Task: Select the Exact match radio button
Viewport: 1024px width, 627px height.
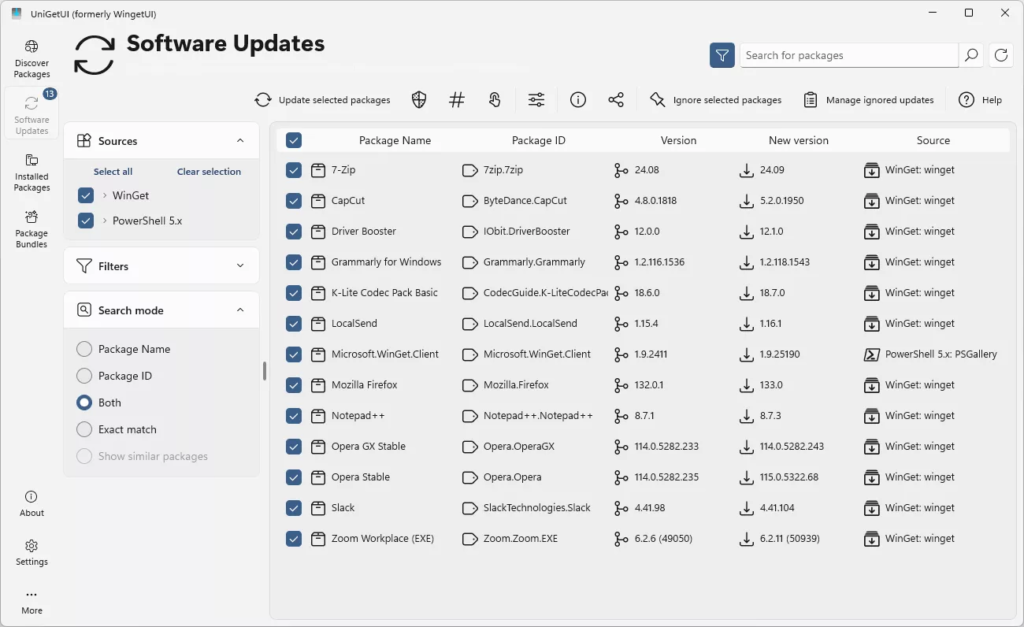Action: [85, 430]
